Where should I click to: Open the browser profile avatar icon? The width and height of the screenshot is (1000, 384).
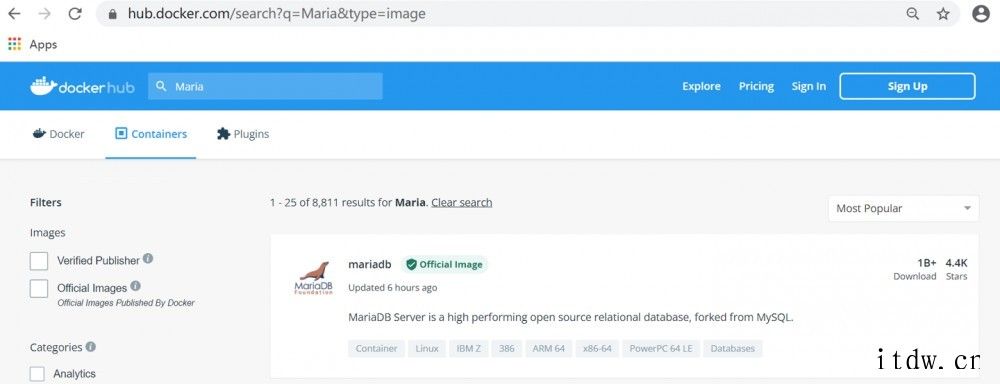[980, 13]
